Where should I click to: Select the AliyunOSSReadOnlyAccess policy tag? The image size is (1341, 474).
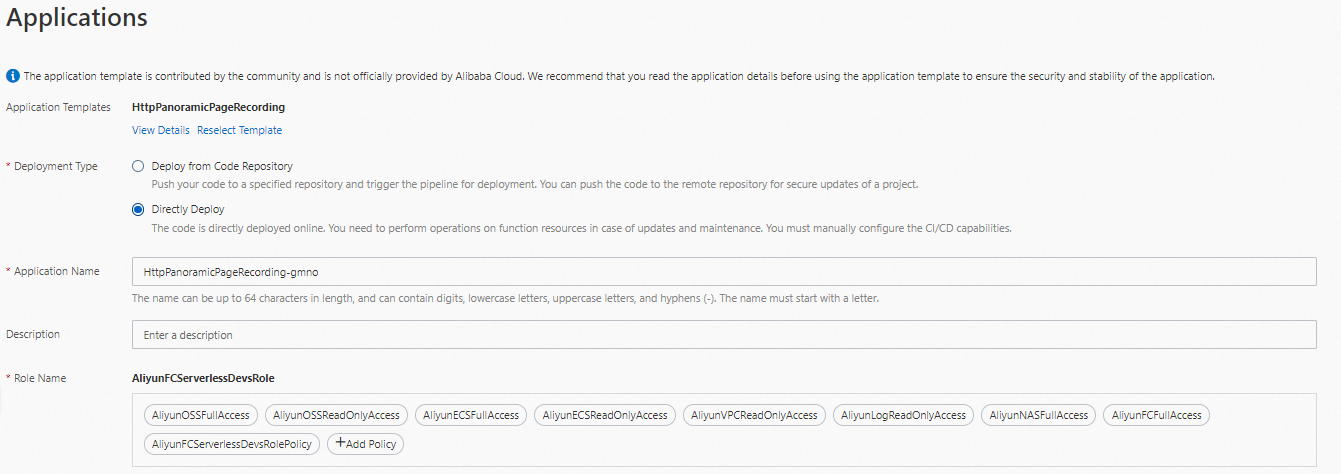click(336, 415)
